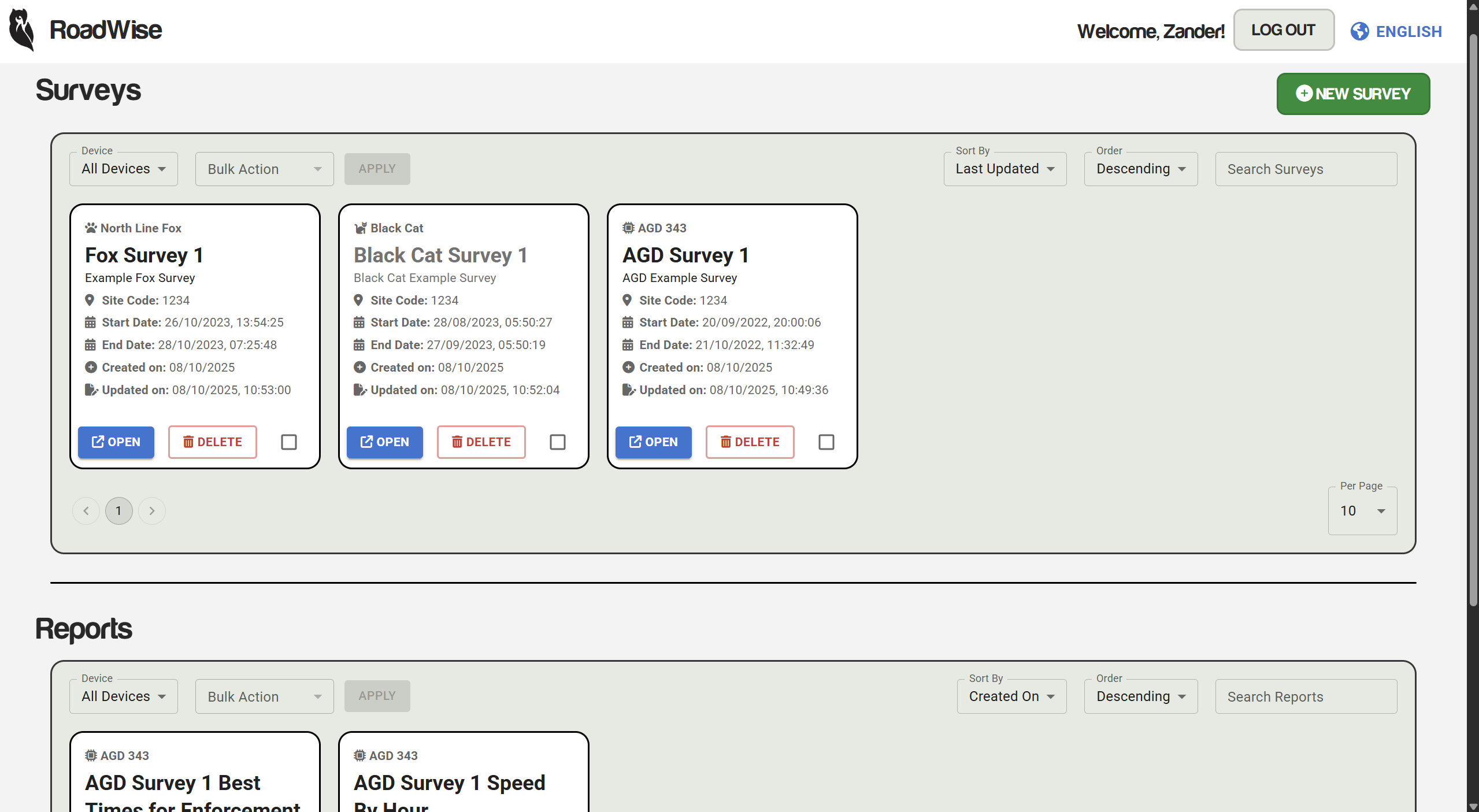This screenshot has height=812, width=1479.
Task: Click the next page arrow in Surveys pagination
Action: pos(152,511)
